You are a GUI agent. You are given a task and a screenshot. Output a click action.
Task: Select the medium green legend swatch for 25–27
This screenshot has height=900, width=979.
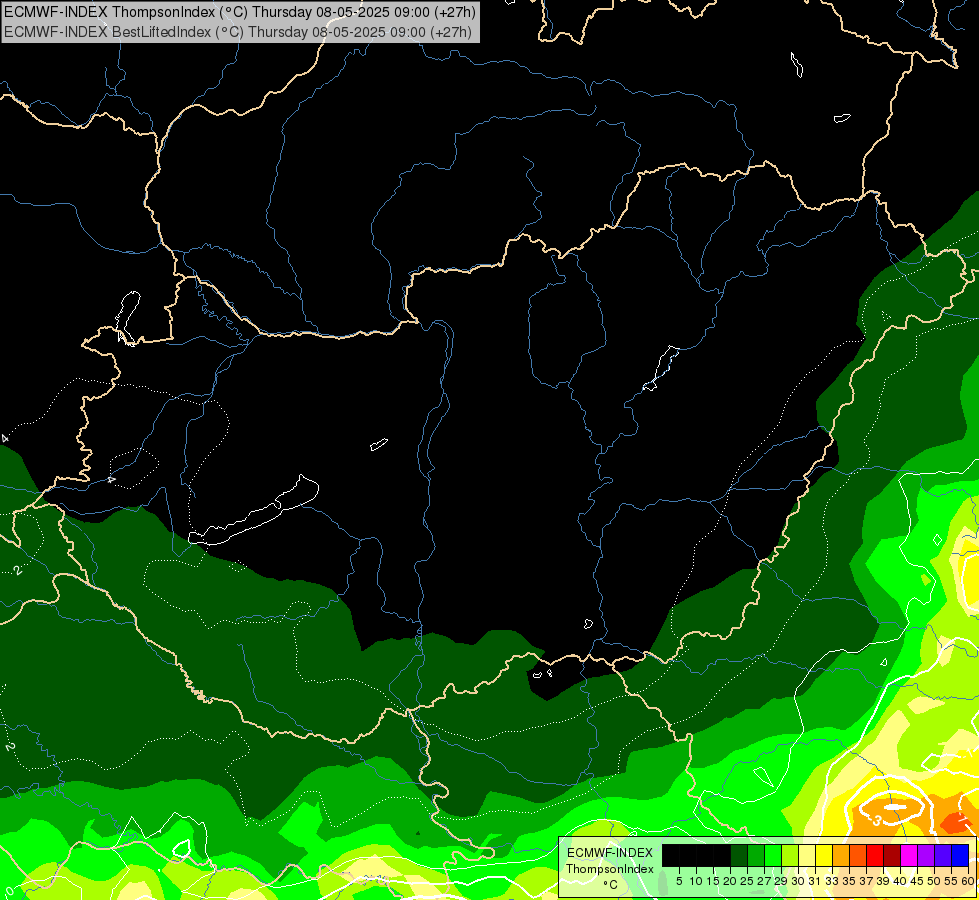[756, 855]
